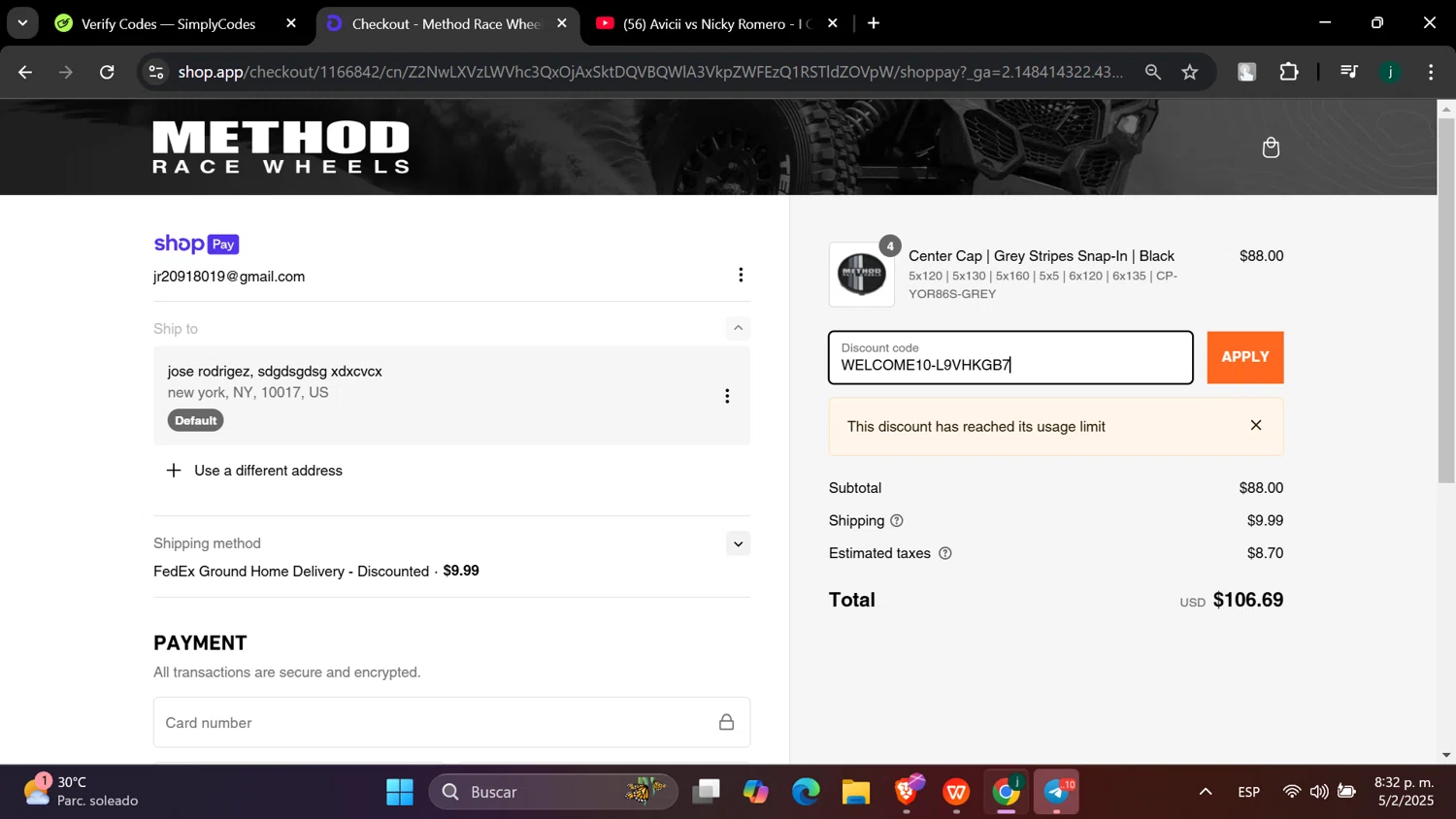
Task: Open Task View from the taskbar
Action: [707, 792]
